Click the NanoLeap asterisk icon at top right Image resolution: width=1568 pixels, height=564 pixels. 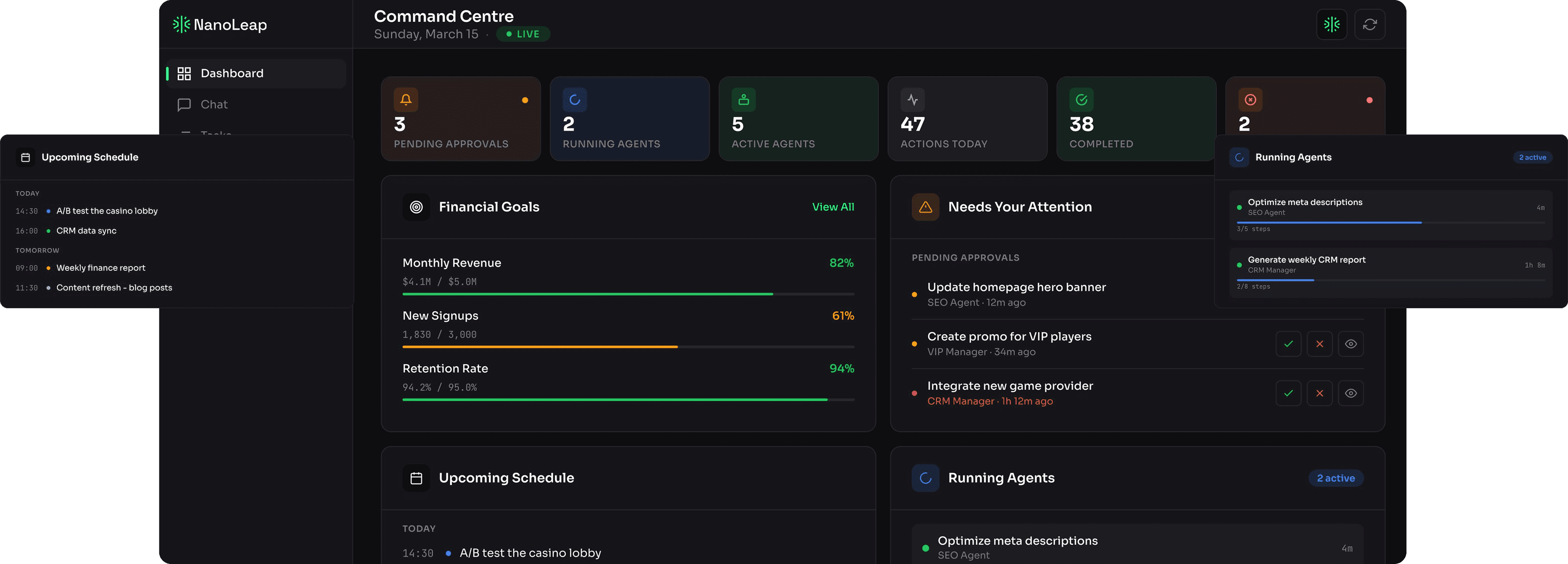pyautogui.click(x=1331, y=24)
